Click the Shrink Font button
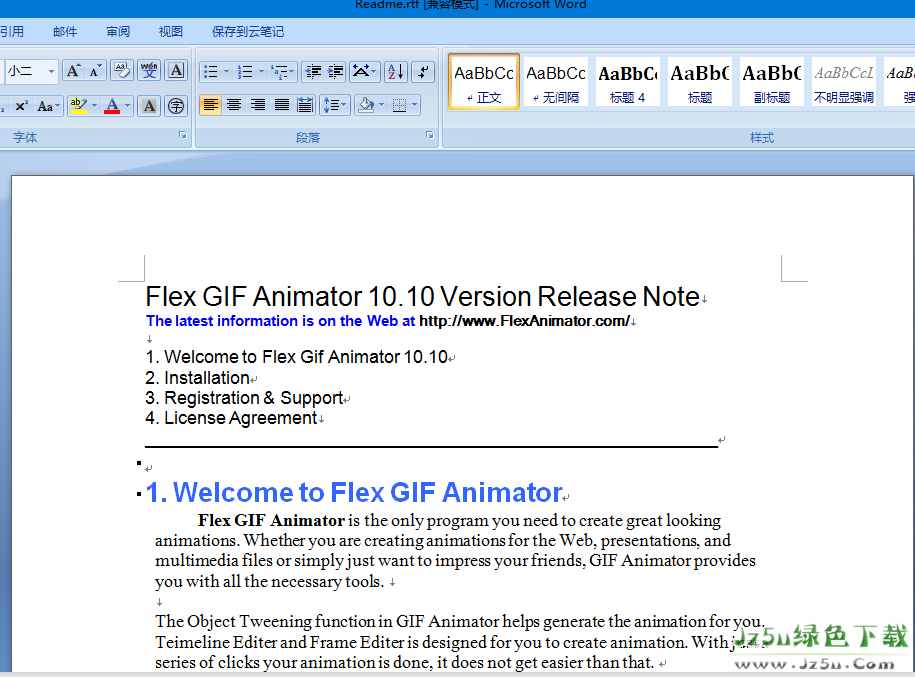 [x=95, y=71]
